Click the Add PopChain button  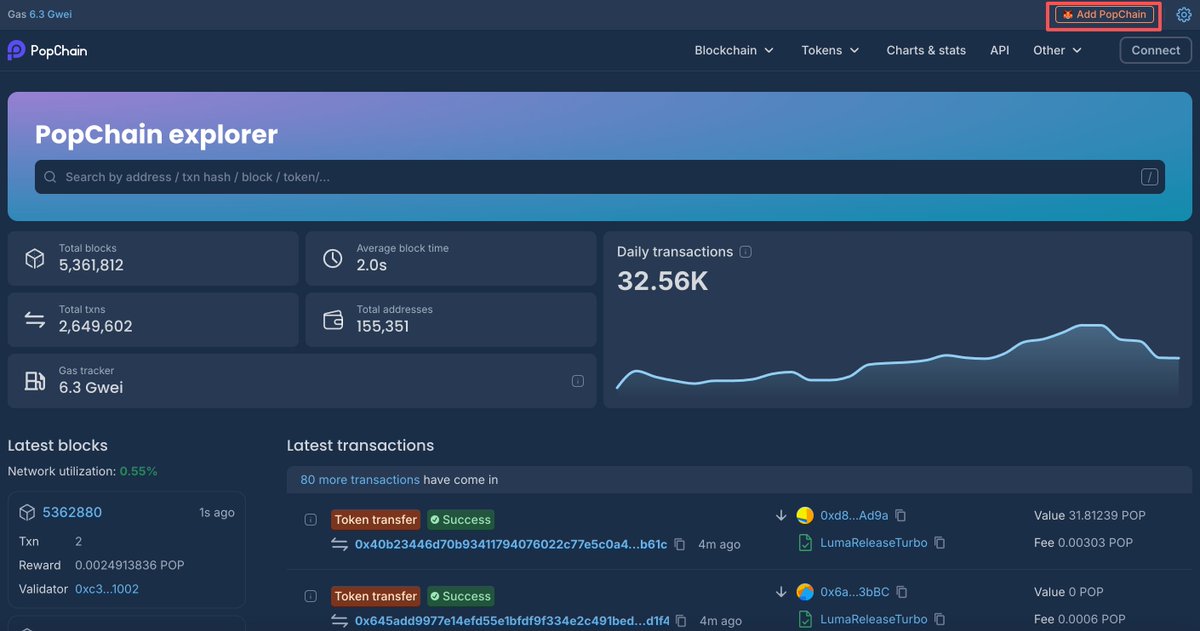1104,15
